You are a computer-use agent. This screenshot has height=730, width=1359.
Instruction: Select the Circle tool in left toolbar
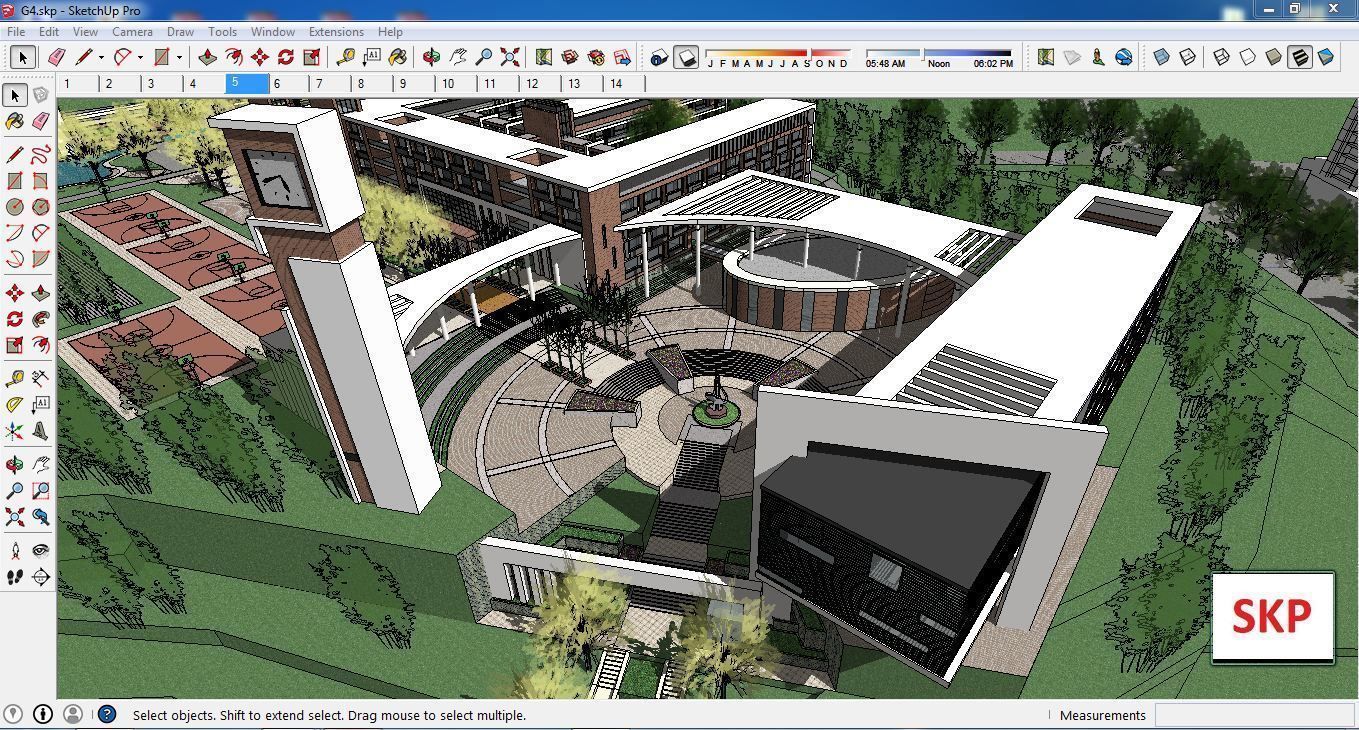point(14,207)
